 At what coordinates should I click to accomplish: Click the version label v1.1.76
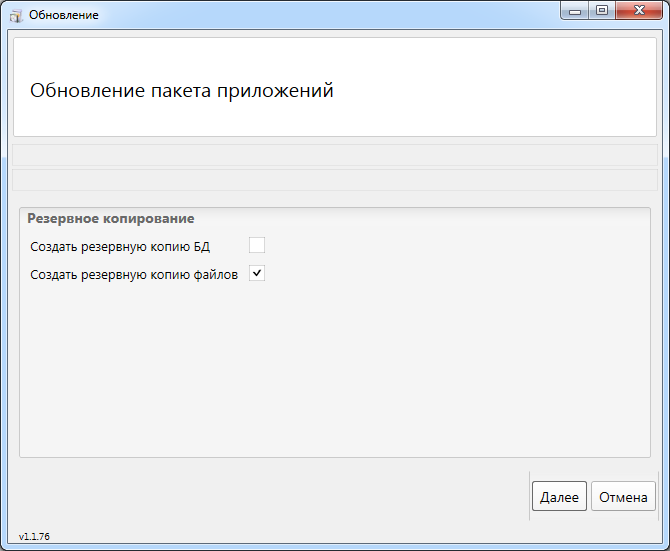pyautogui.click(x=34, y=536)
